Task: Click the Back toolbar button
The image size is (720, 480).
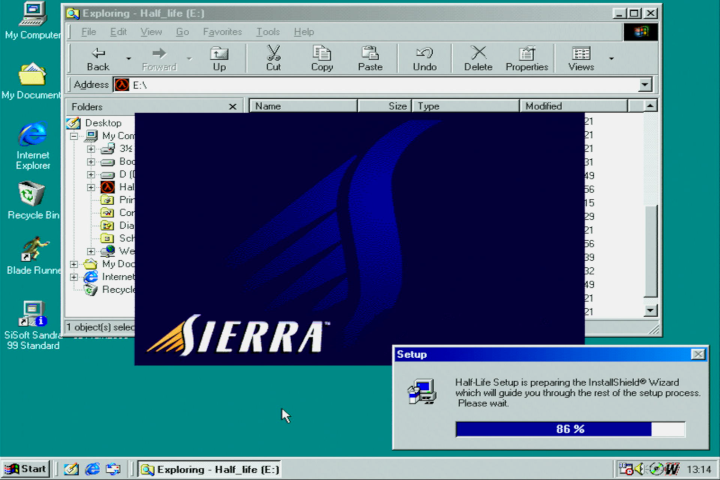Action: point(98,59)
